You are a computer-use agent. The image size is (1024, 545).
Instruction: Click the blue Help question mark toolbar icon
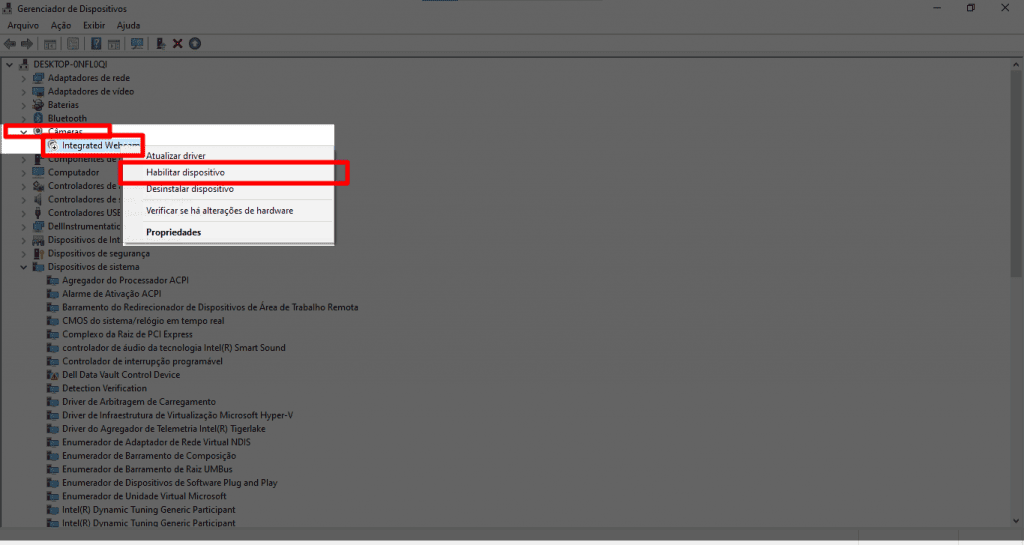pos(96,43)
